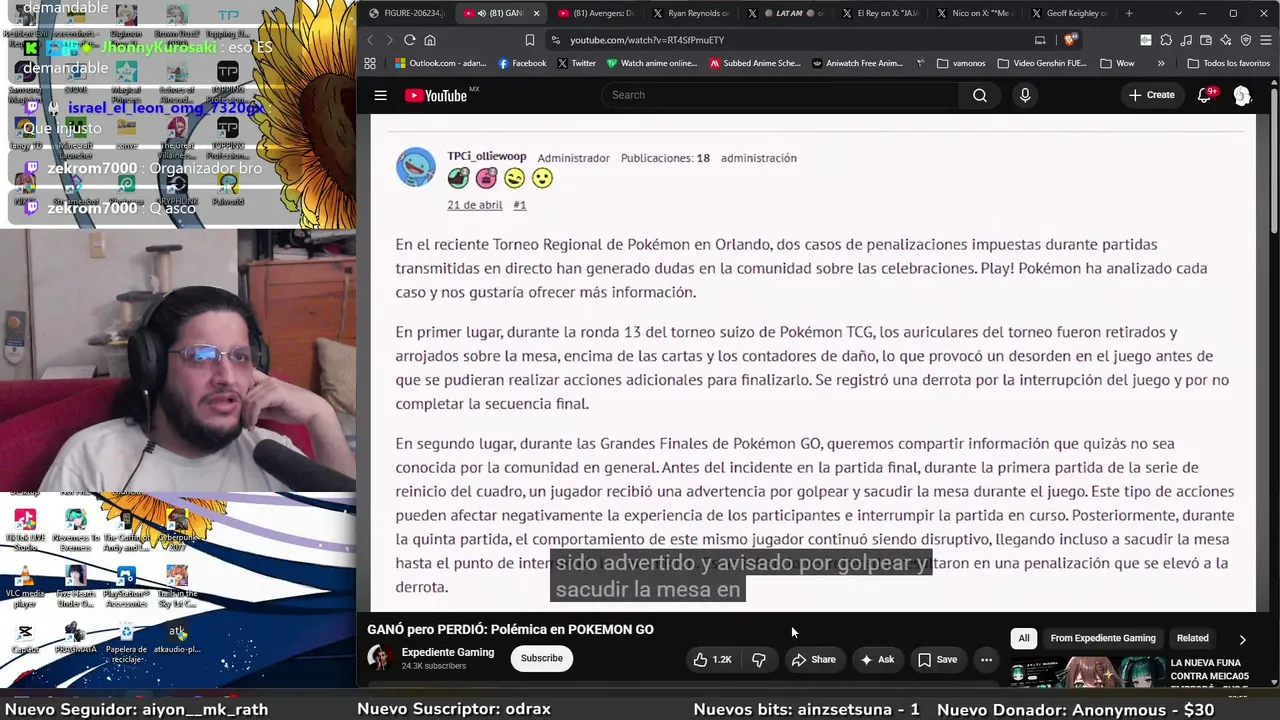Open YouTube account avatar menu
Screen dimensions: 1280x720
tap(1242, 95)
